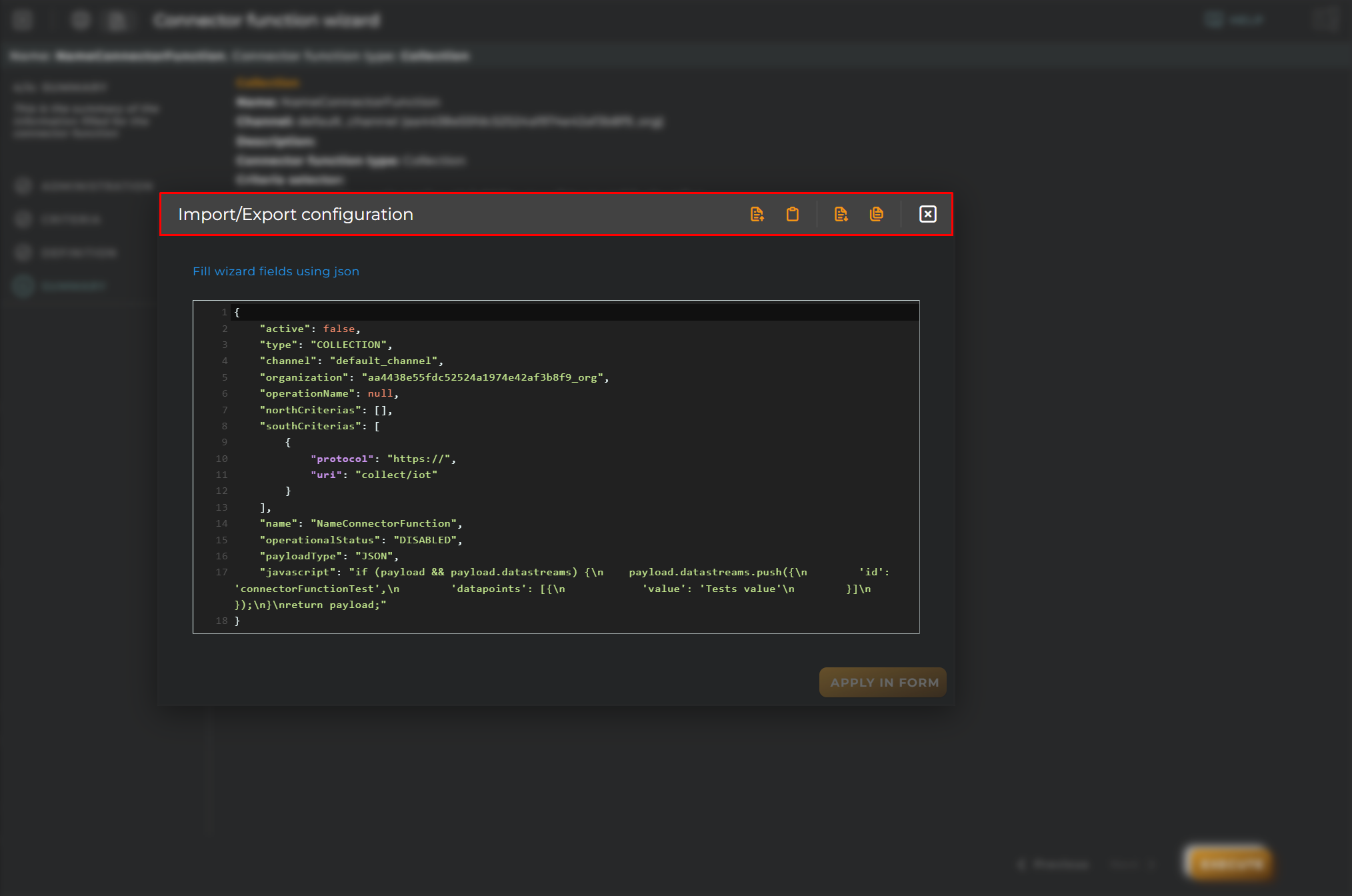Click the "name": "NameConnectorFunction" line
Screen dimensions: 1352x896
coord(361,523)
